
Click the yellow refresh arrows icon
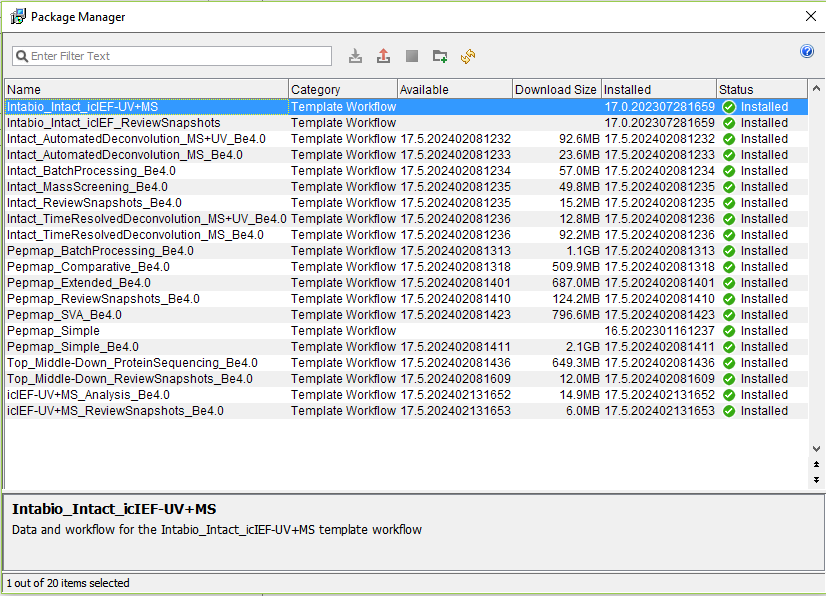468,56
